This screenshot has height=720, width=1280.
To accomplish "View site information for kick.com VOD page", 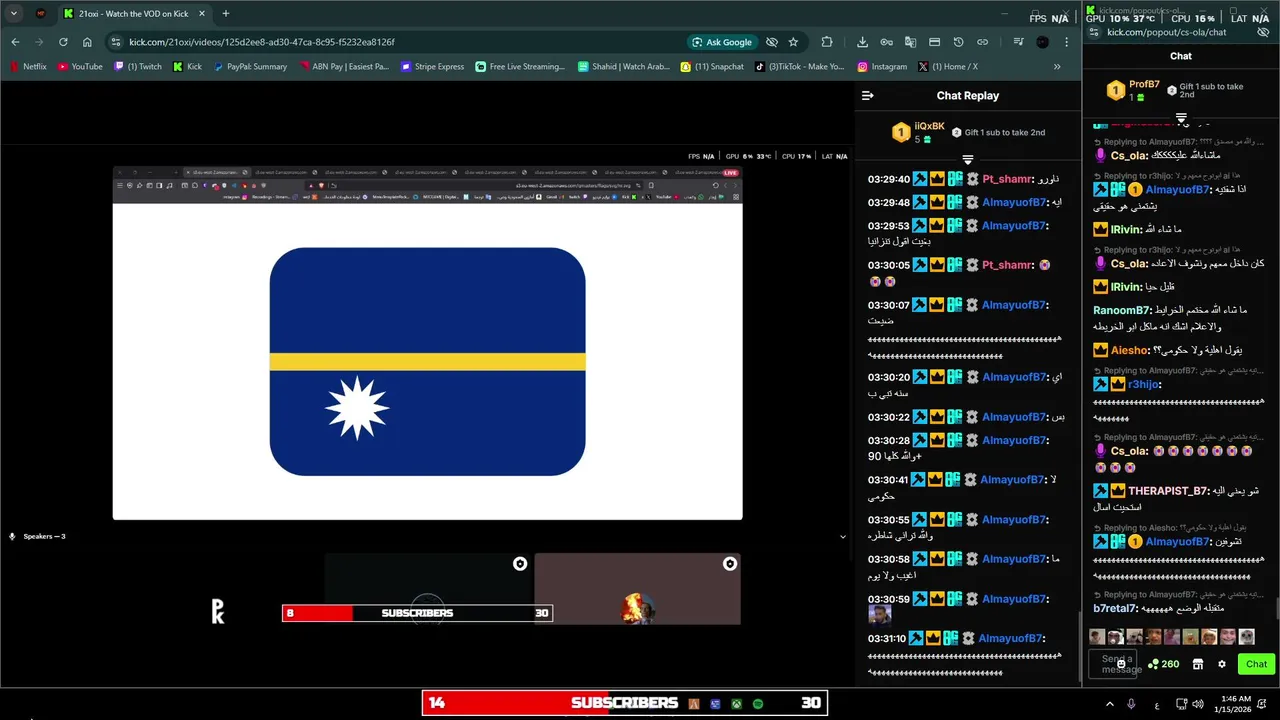I will point(116,42).
